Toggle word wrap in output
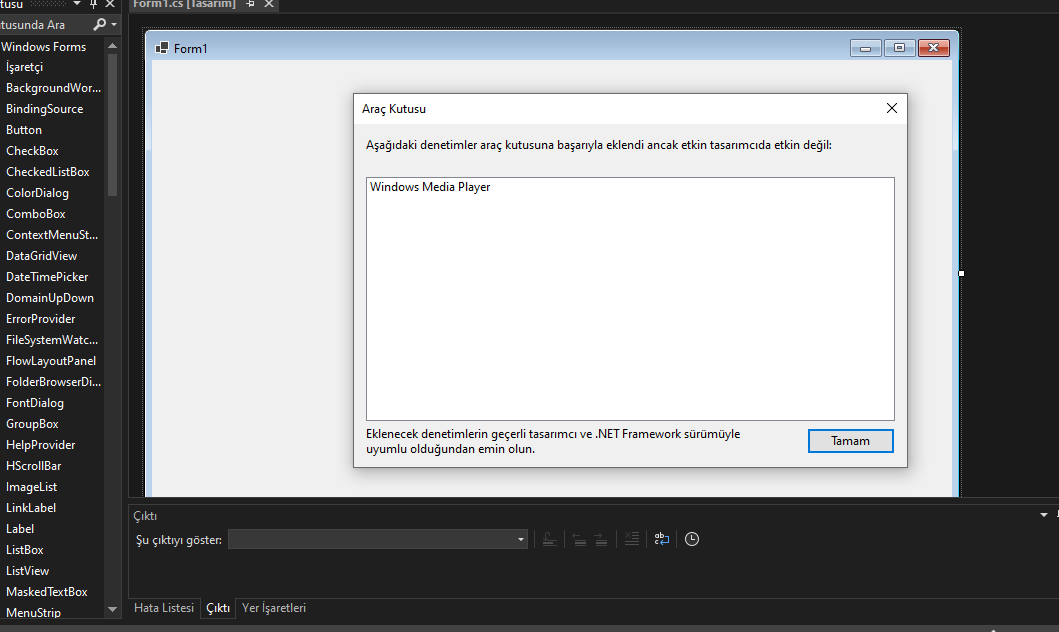This screenshot has width=1059, height=632. point(662,539)
